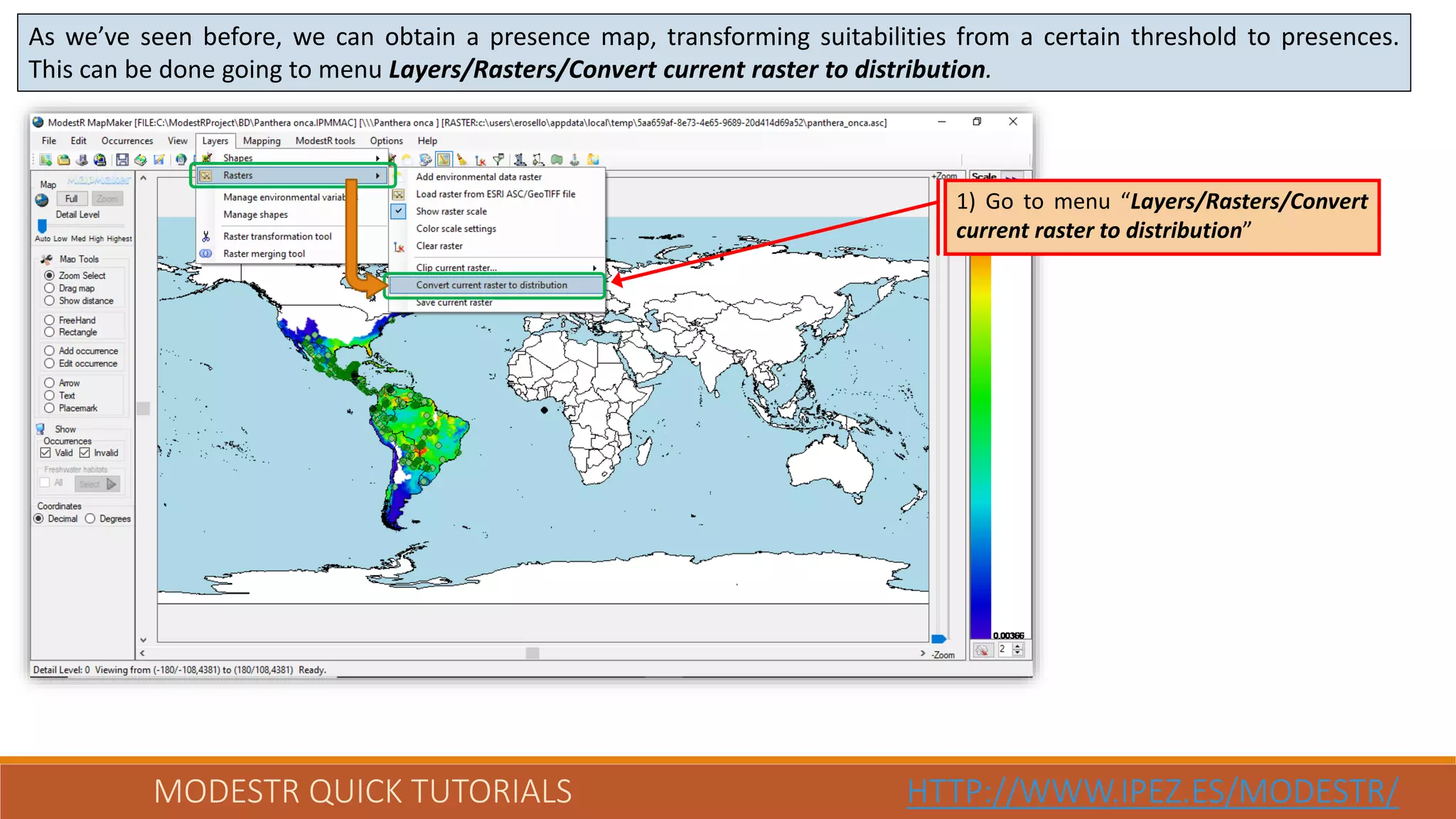This screenshot has width=1456, height=819.
Task: Open the Mapping menu
Action: point(262,141)
